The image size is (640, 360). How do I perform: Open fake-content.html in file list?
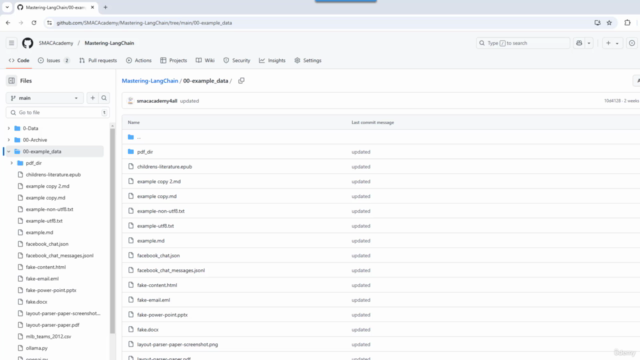(157, 285)
